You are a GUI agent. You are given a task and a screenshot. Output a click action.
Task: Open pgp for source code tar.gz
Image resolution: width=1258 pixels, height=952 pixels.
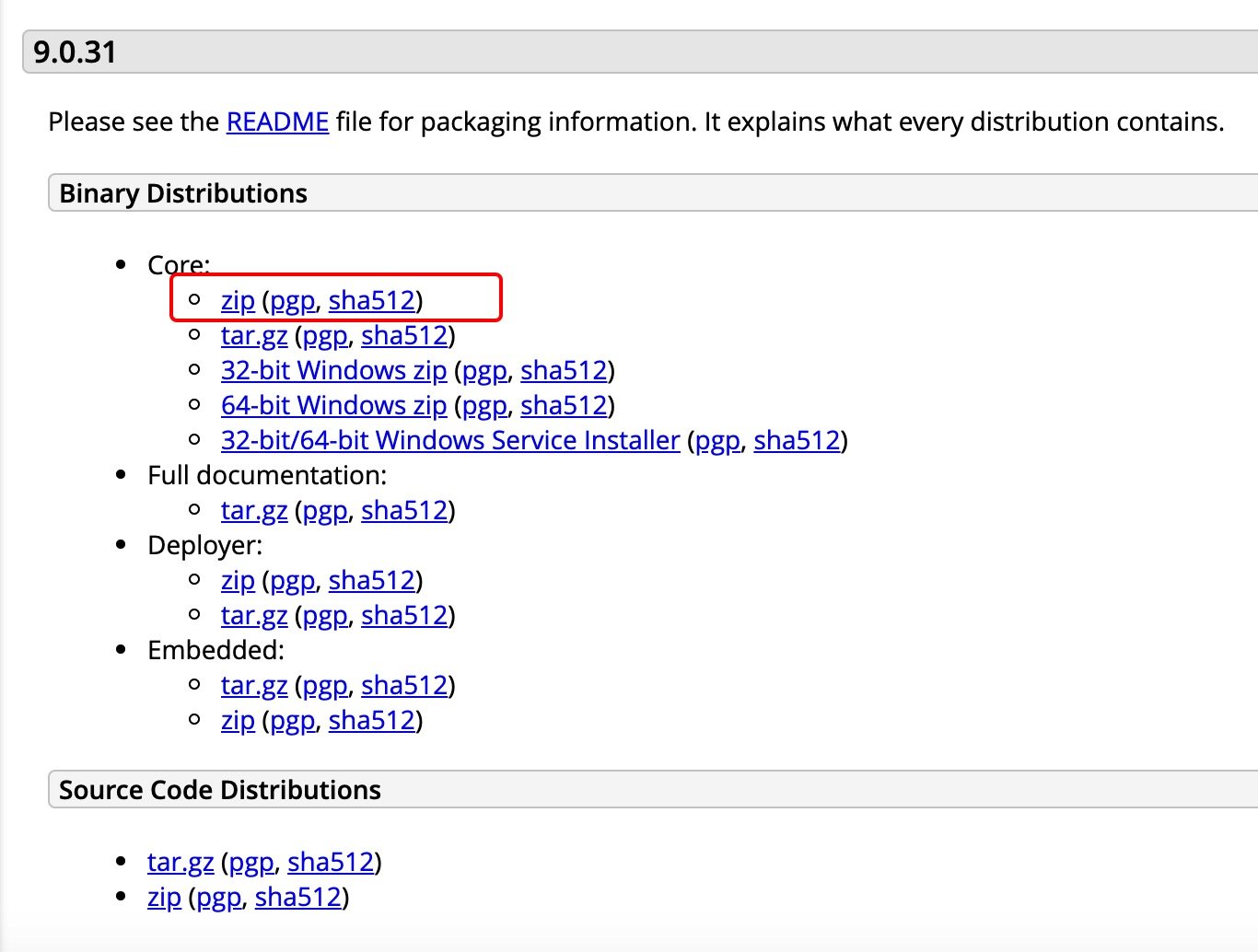click(251, 862)
